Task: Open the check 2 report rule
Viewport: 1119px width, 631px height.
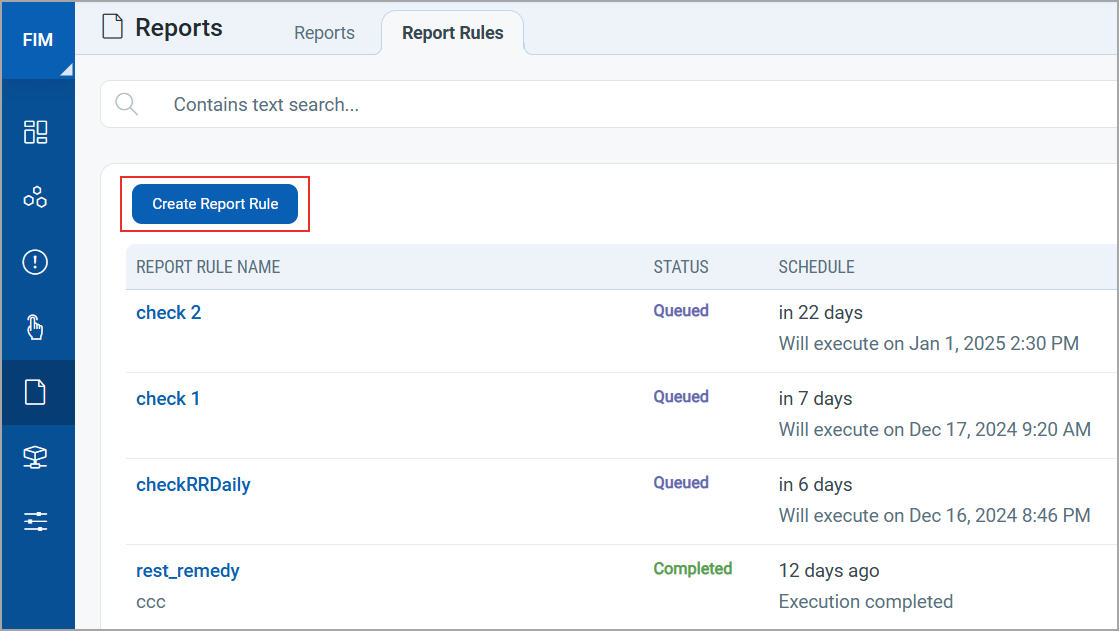Action: (x=168, y=313)
